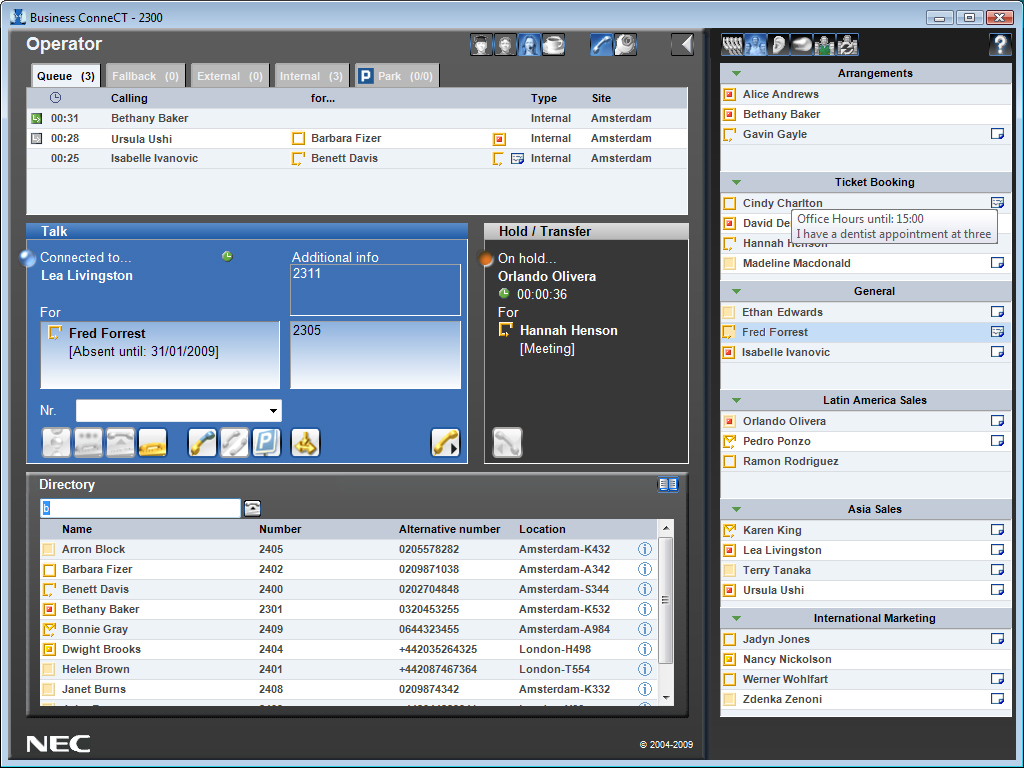
Task: Click the Number column header in directory
Action: [280, 529]
